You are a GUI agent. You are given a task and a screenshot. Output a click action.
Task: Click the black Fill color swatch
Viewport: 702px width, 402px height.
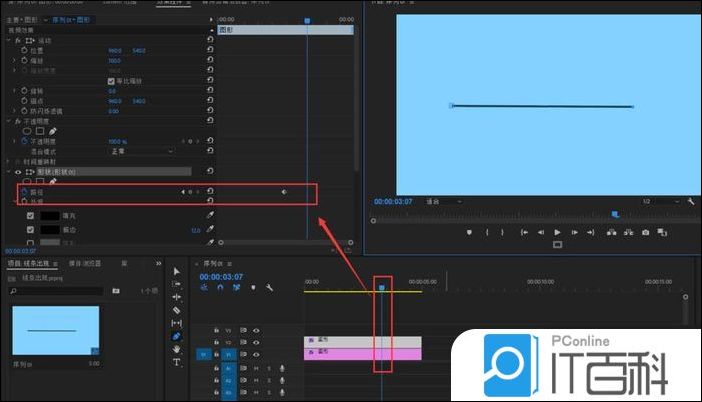point(50,214)
